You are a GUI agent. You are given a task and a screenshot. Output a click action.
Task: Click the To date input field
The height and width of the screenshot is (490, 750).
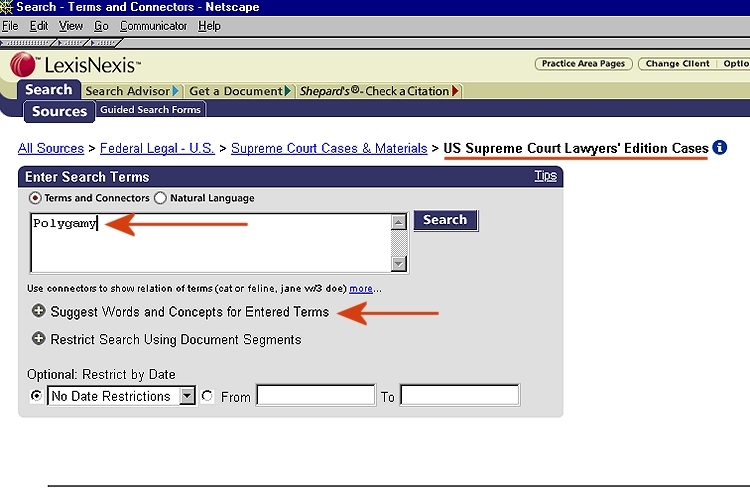click(x=460, y=395)
